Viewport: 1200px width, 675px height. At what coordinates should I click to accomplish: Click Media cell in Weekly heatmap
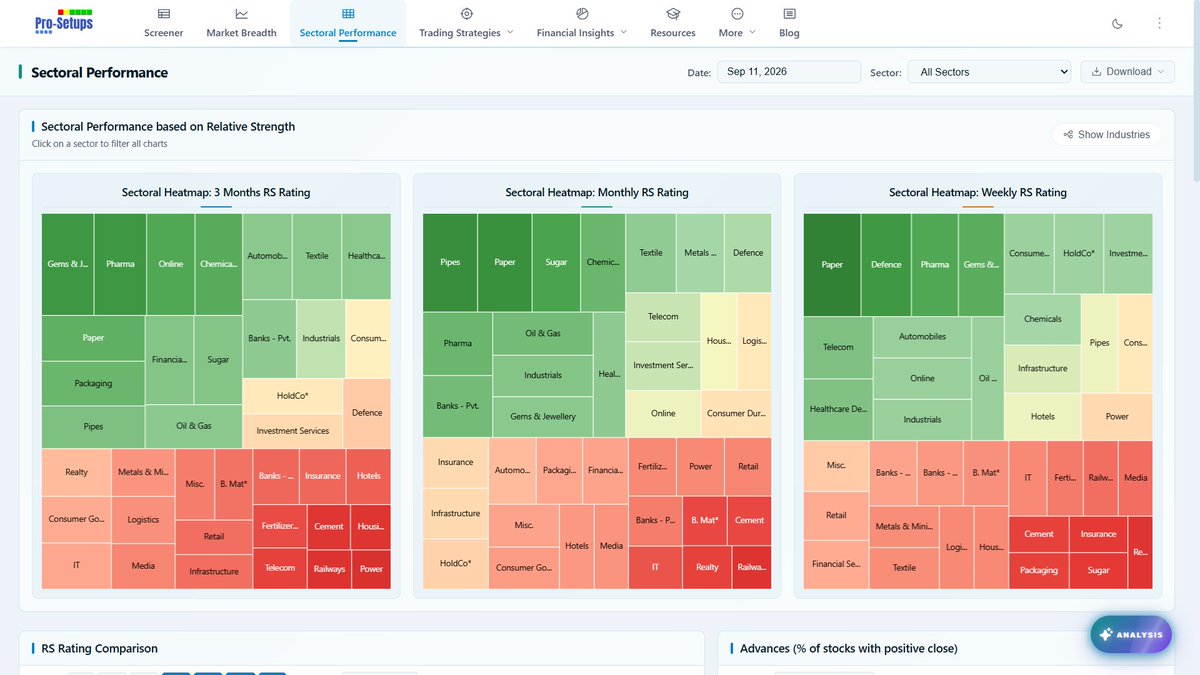pyautogui.click(x=1135, y=478)
